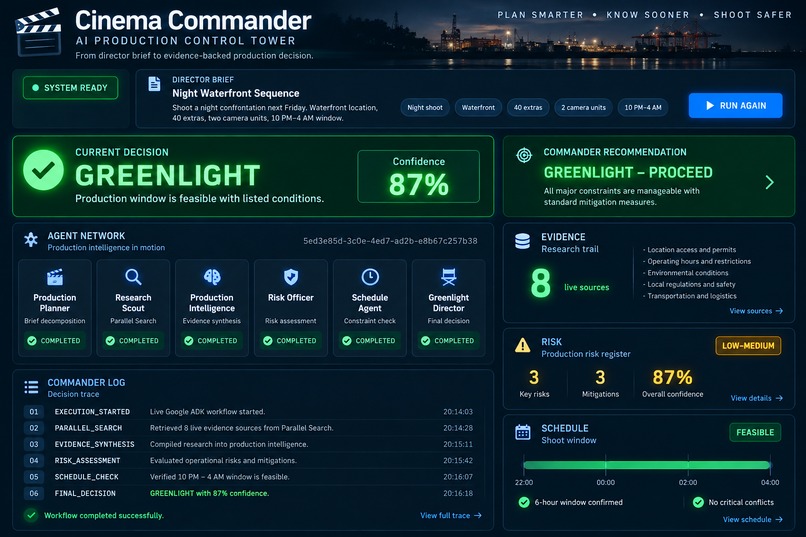Click the Risk warning triangle icon
The height and width of the screenshot is (537, 806).
coord(523,345)
